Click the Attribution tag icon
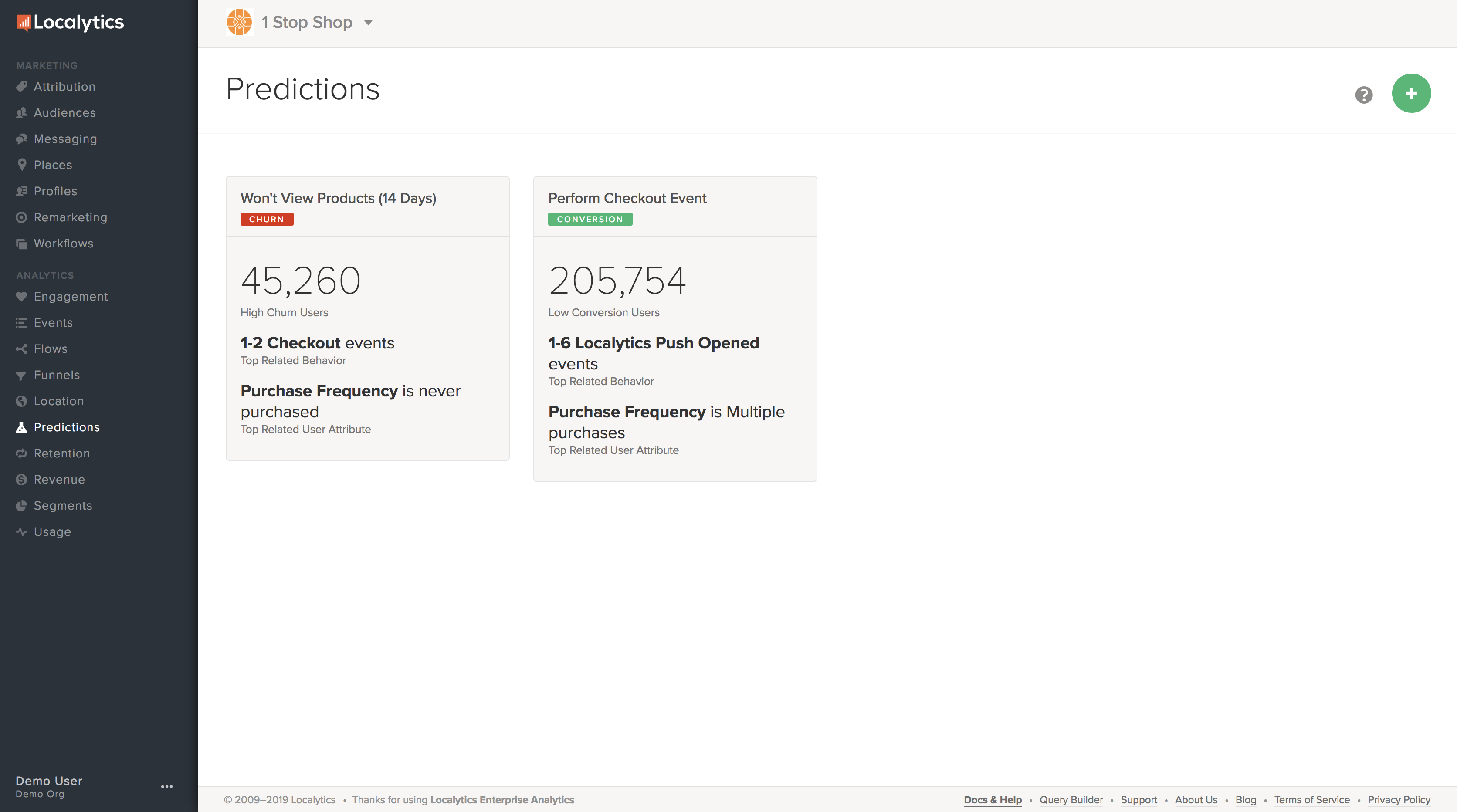 [x=21, y=87]
